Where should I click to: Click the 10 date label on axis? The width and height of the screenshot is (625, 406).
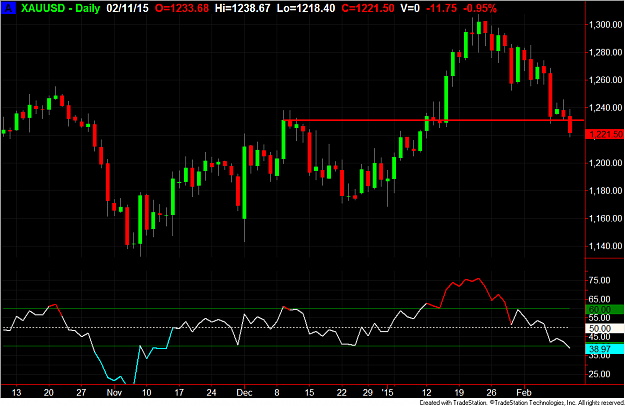(x=147, y=392)
